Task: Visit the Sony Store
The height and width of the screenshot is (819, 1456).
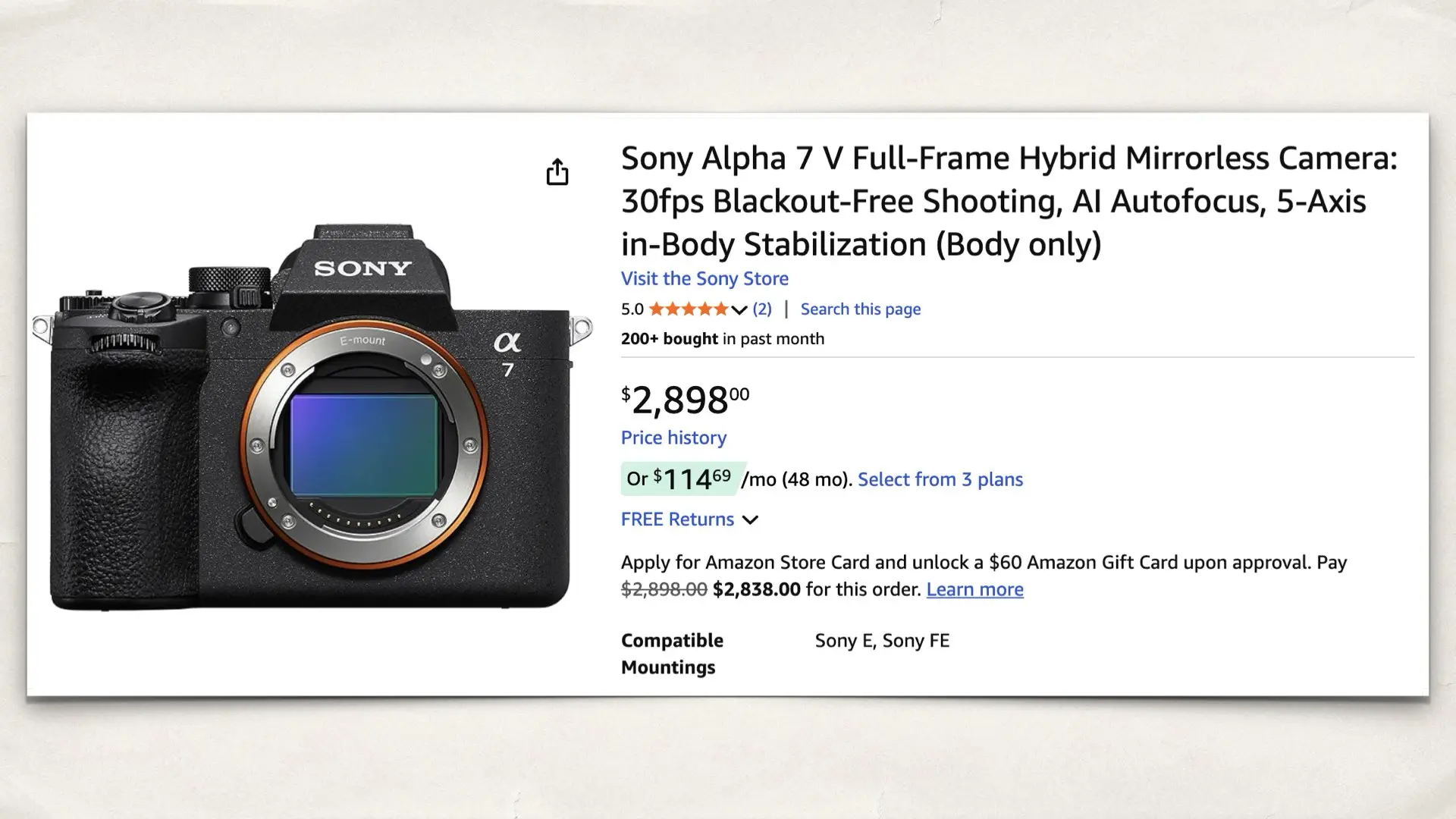Action: [704, 278]
